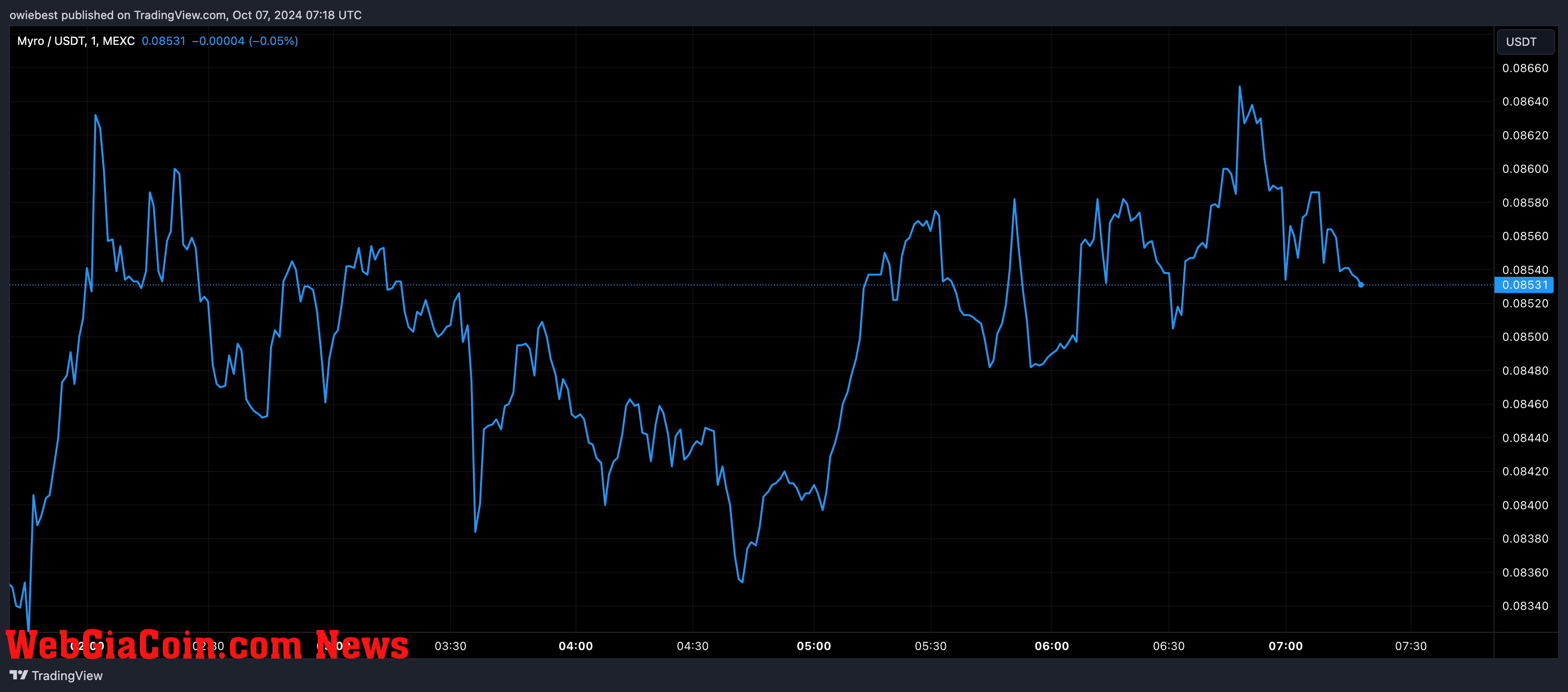Click the 07:00 time axis label
This screenshot has width=1568, height=692.
pyautogui.click(x=1286, y=646)
